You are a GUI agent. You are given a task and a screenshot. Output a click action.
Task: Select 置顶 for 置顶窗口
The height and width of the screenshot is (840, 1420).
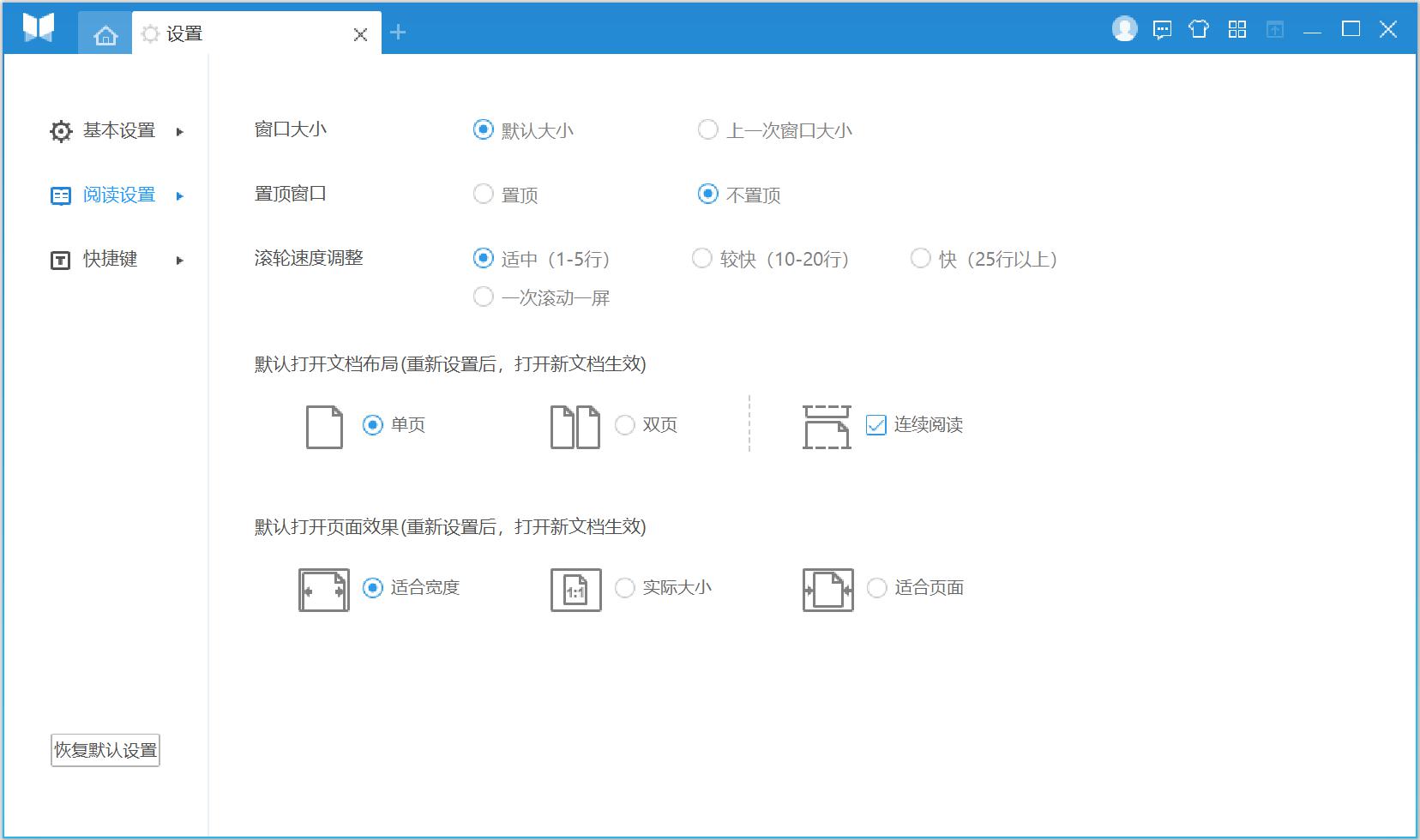pos(482,194)
